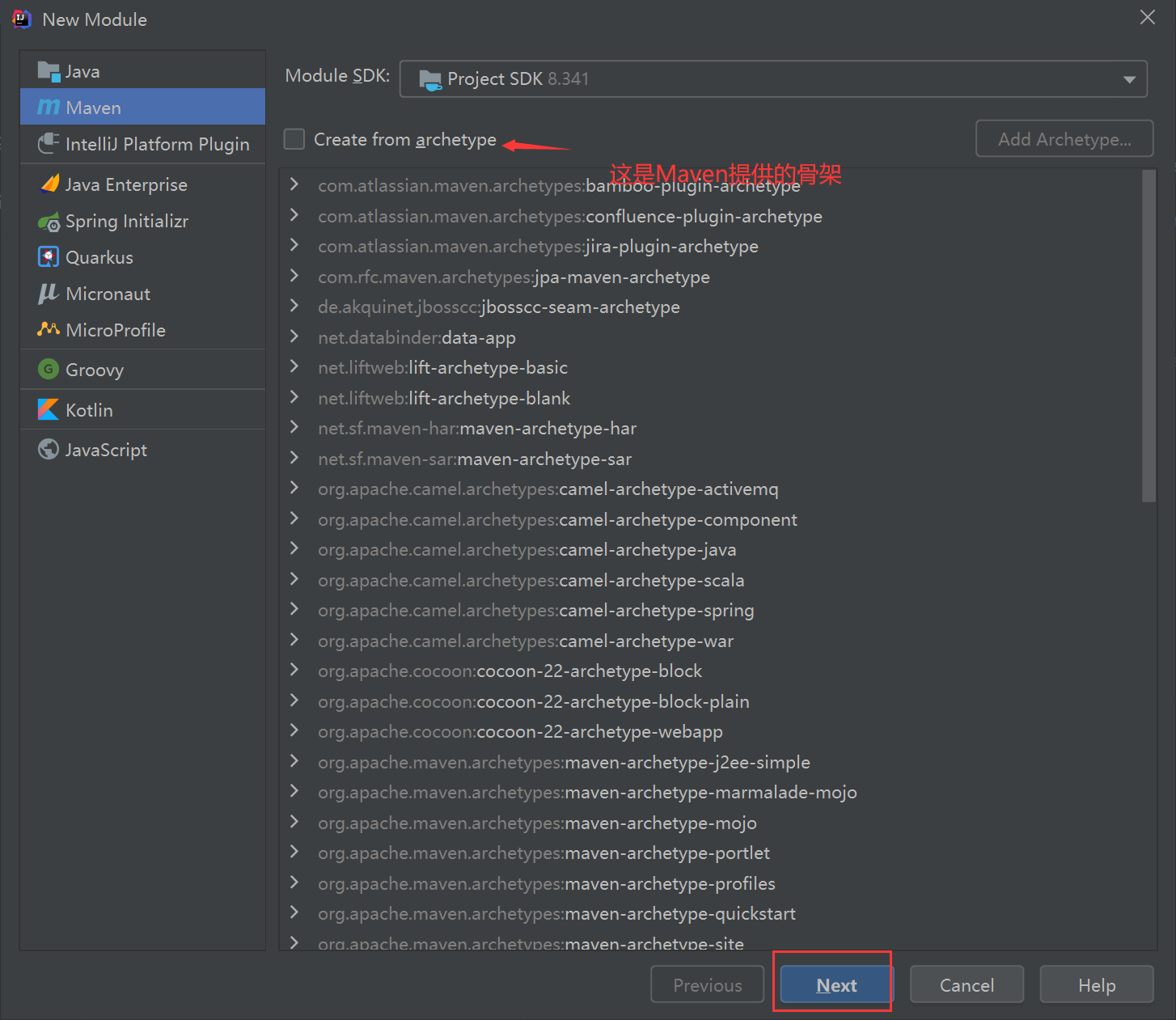
Task: Select the lift-archetype-blank row
Action: pyautogui.click(x=710, y=398)
